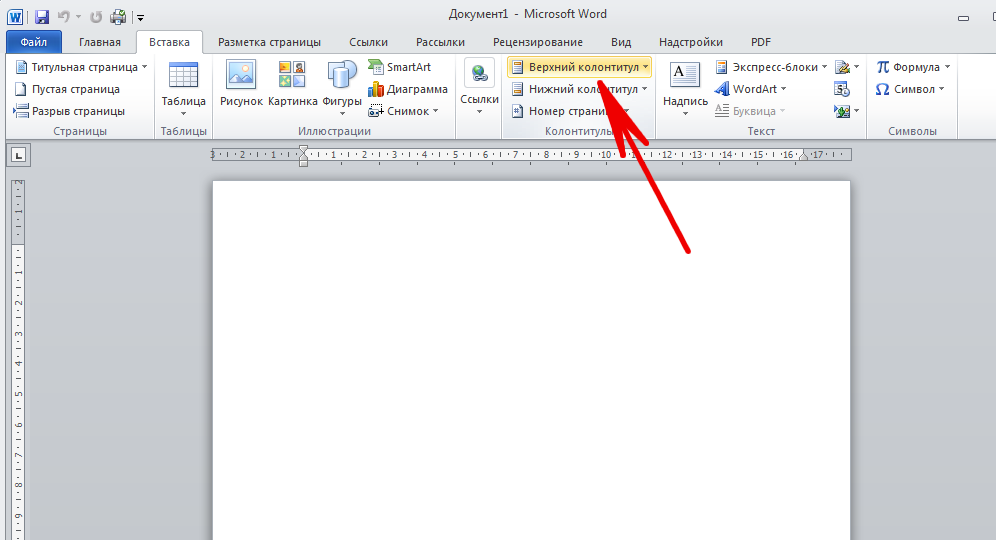
Task: Open Верхний колонтитул header menu
Action: pos(579,67)
